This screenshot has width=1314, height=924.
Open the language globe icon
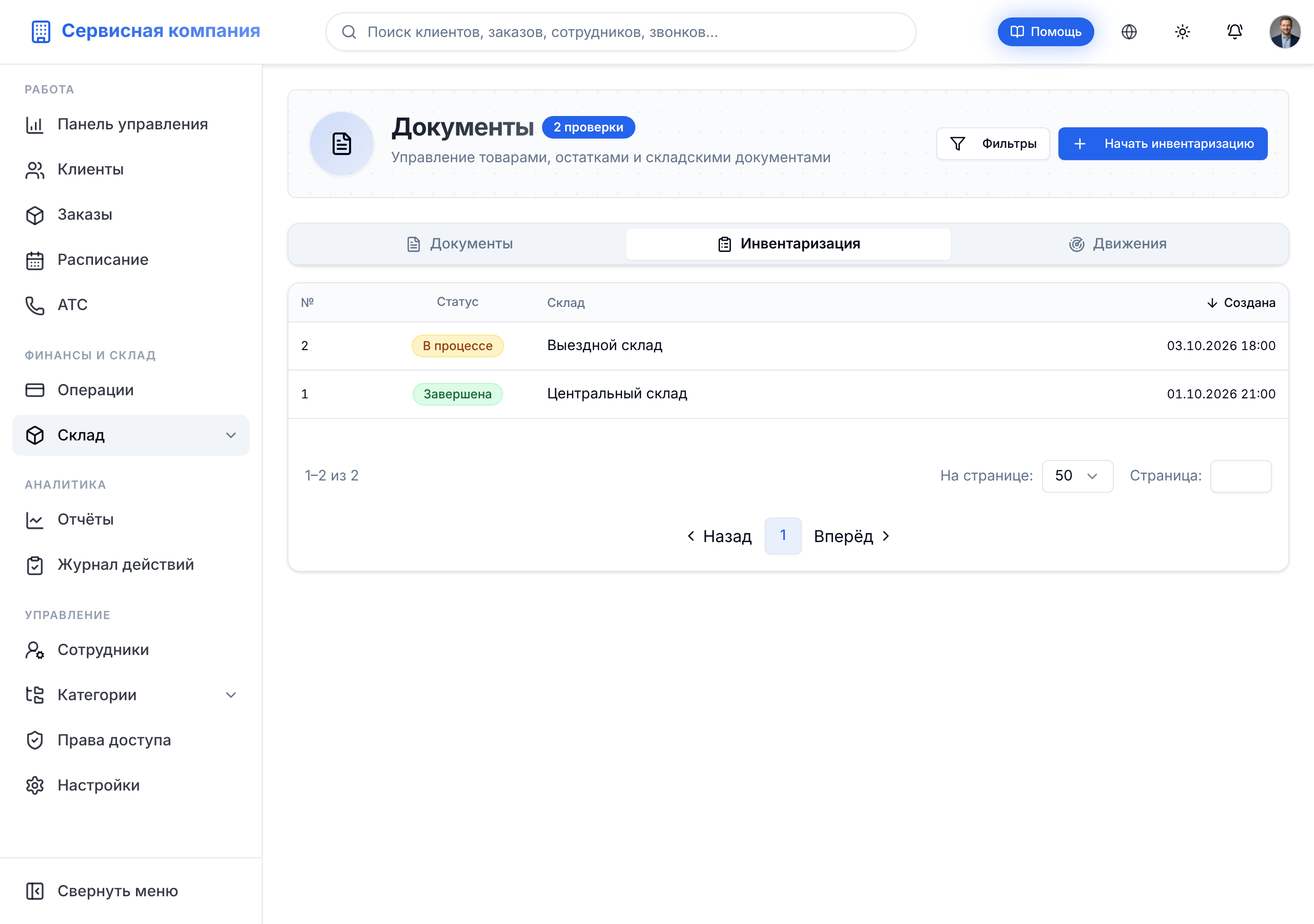(1129, 32)
